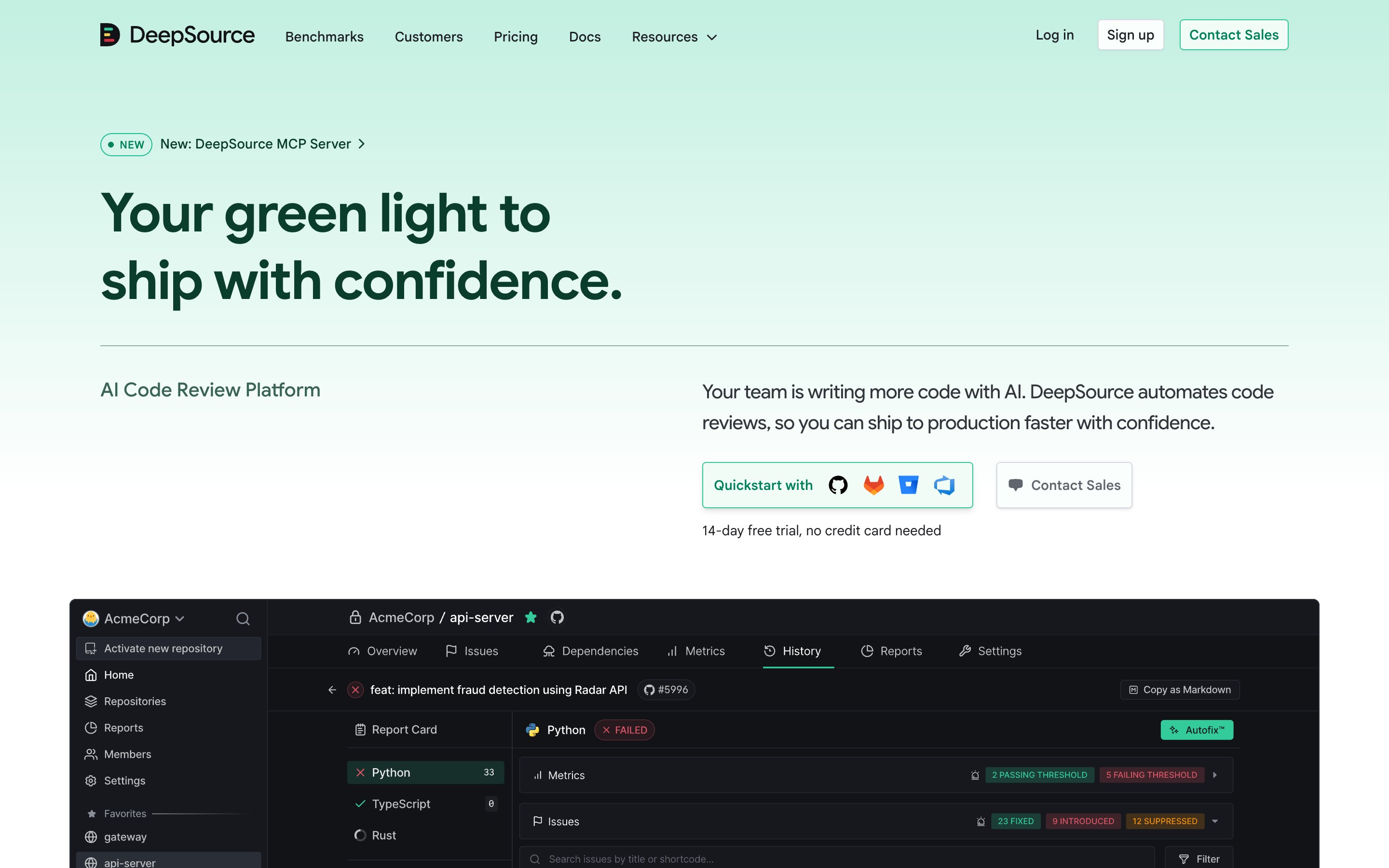Viewport: 1389px width, 868px height.
Task: Click Contact Sales in the top navigation
Action: pos(1233,35)
